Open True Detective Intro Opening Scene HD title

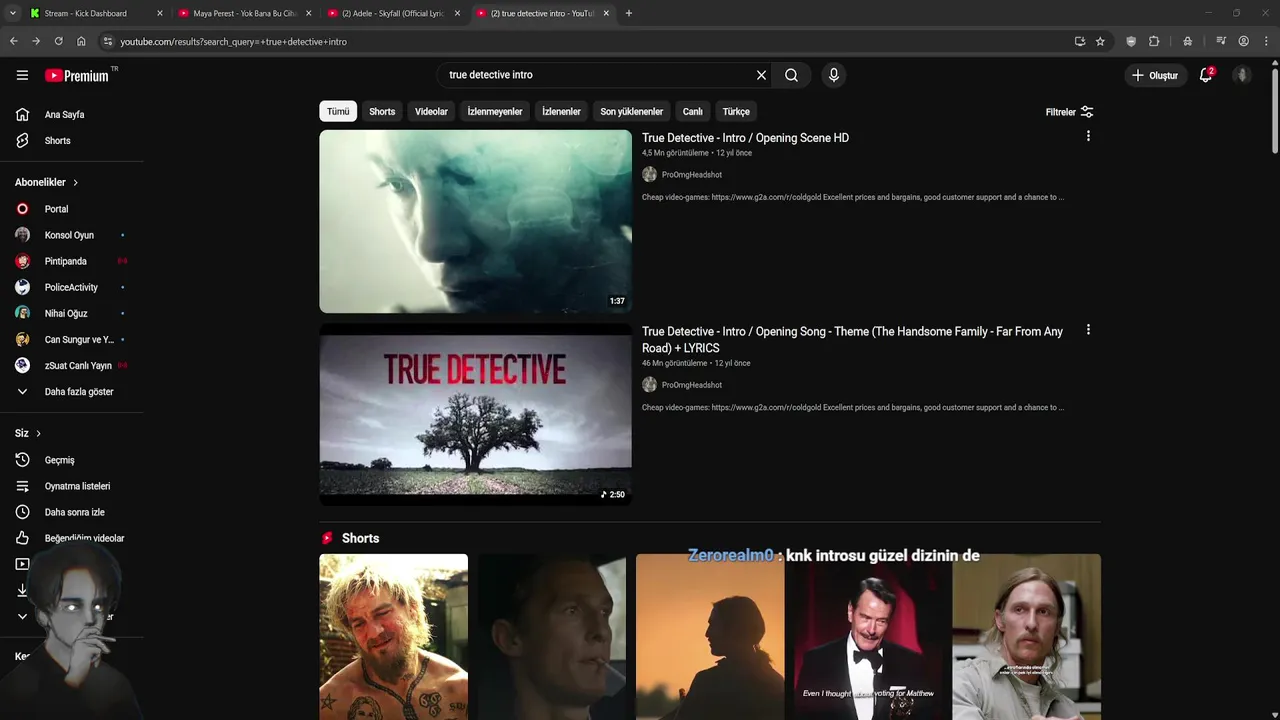[745, 138]
